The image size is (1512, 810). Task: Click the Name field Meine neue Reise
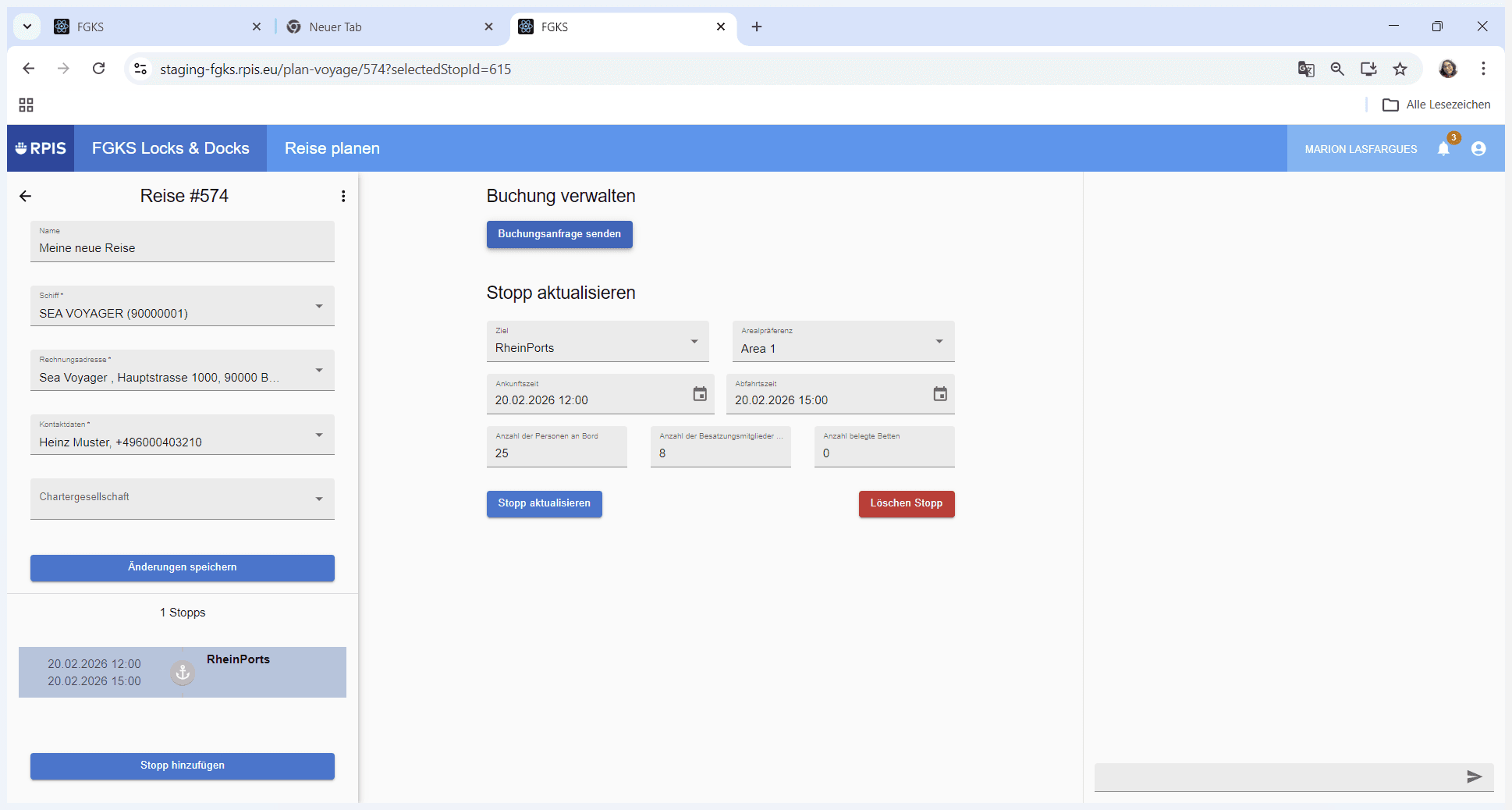pos(183,242)
